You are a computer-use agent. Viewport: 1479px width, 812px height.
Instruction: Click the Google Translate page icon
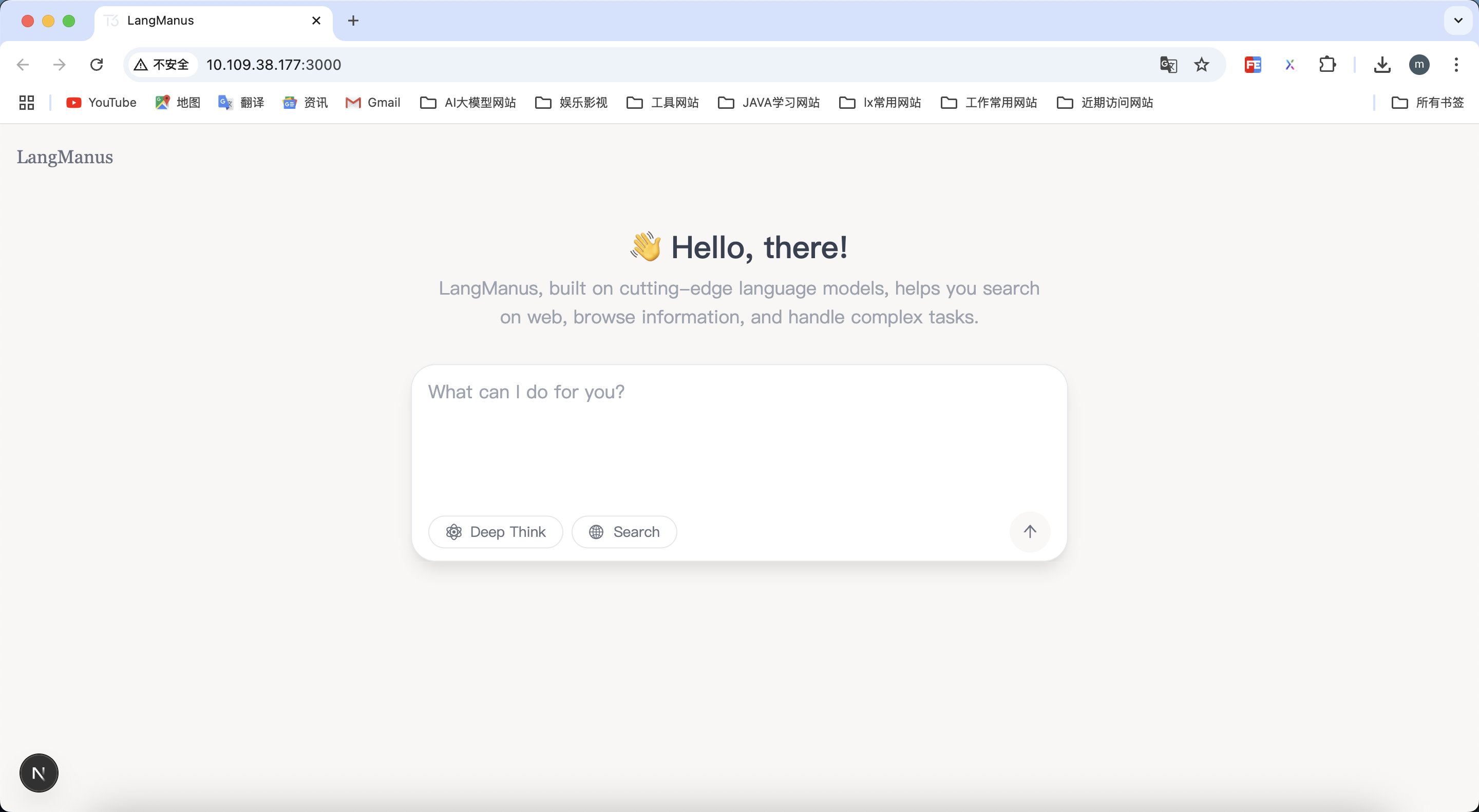[x=1168, y=65]
